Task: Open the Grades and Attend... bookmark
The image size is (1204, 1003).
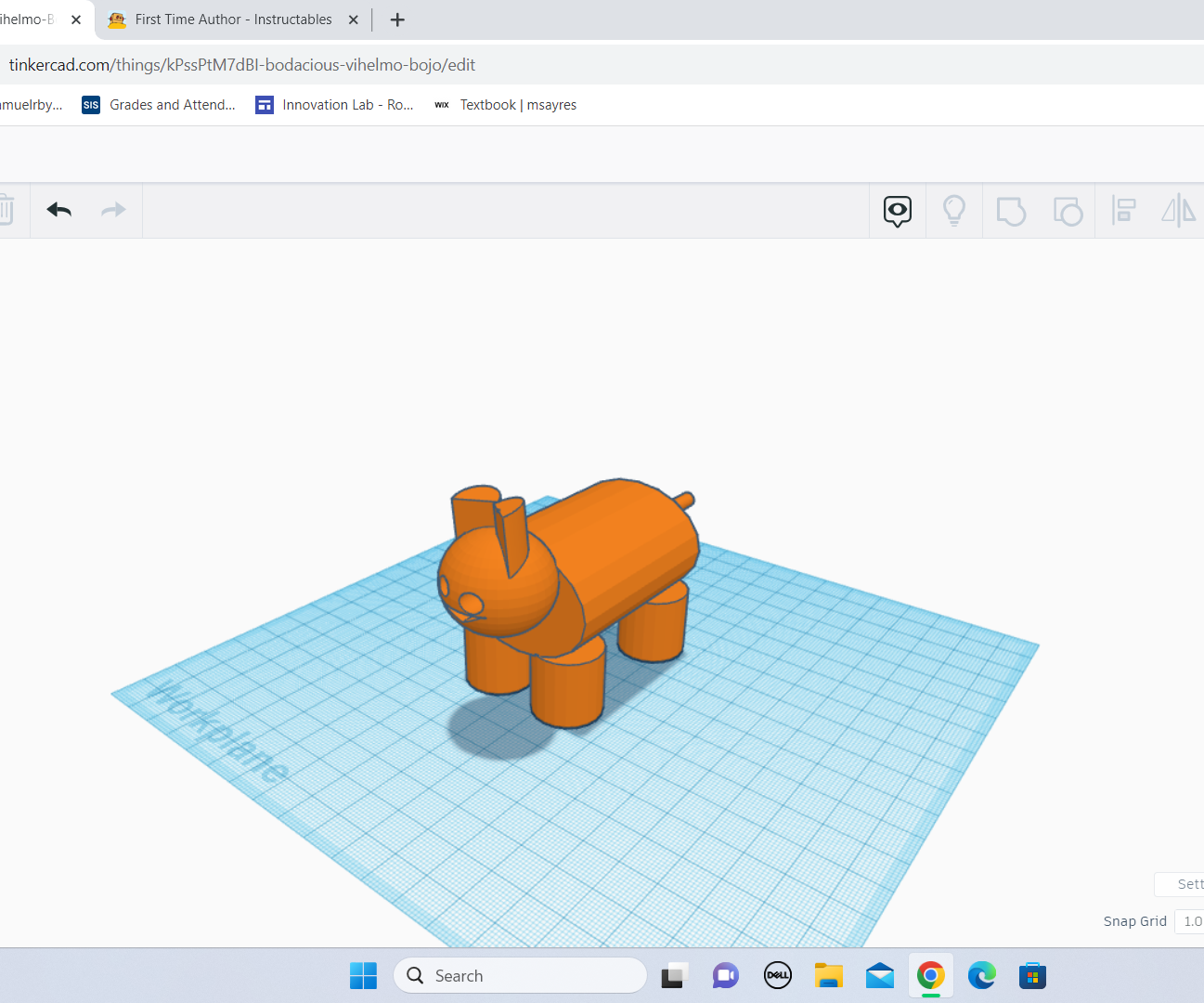Action: 159,105
